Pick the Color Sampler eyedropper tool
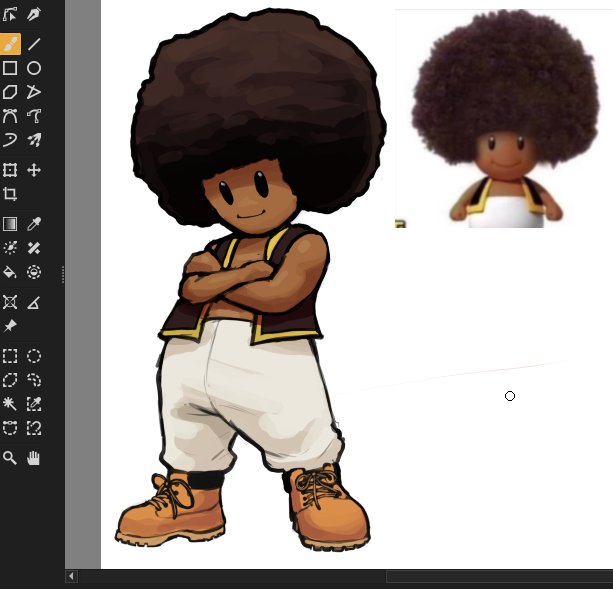Image resolution: width=613 pixels, height=589 pixels. [34, 224]
